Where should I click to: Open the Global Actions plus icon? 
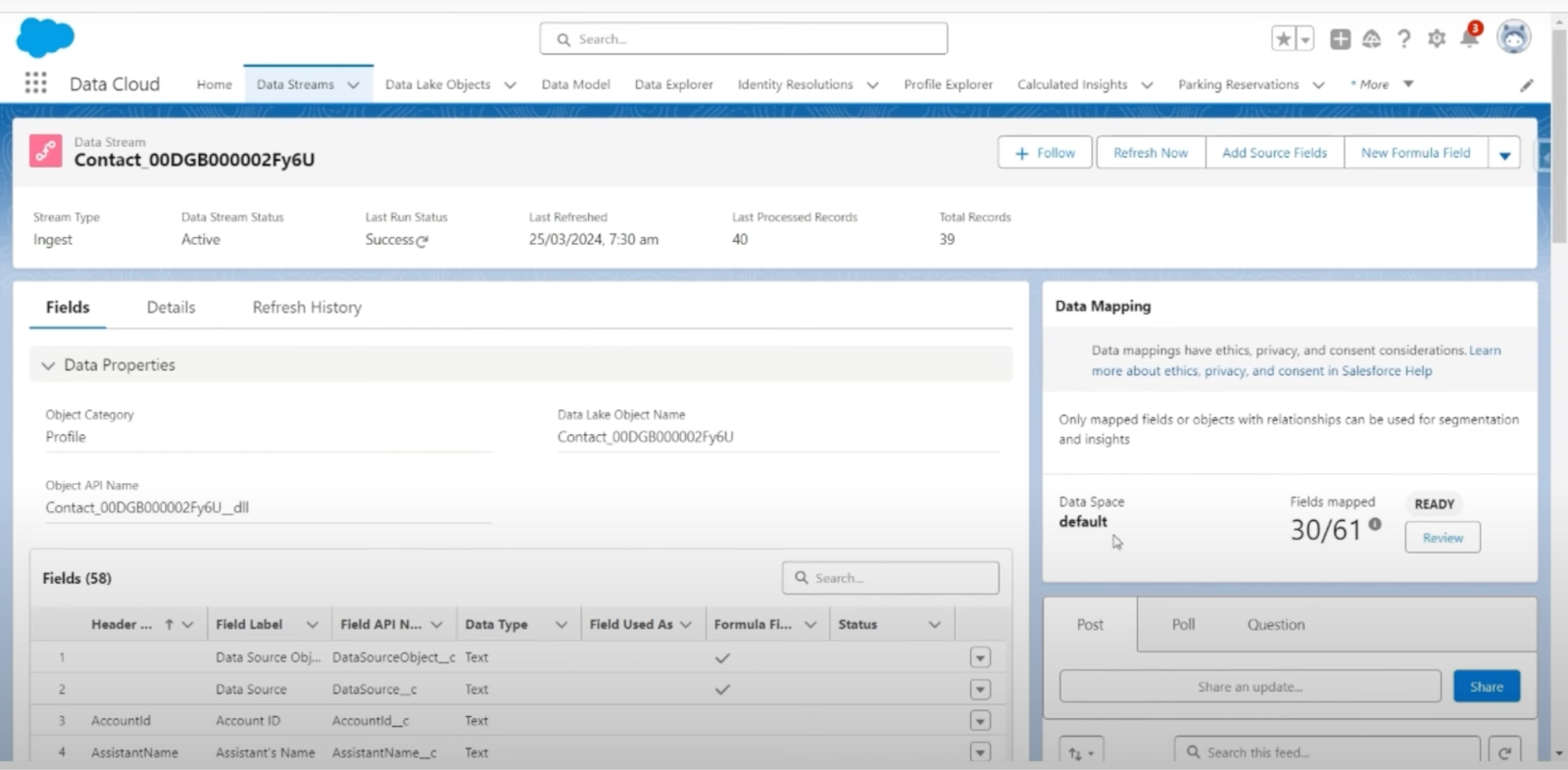point(1340,39)
